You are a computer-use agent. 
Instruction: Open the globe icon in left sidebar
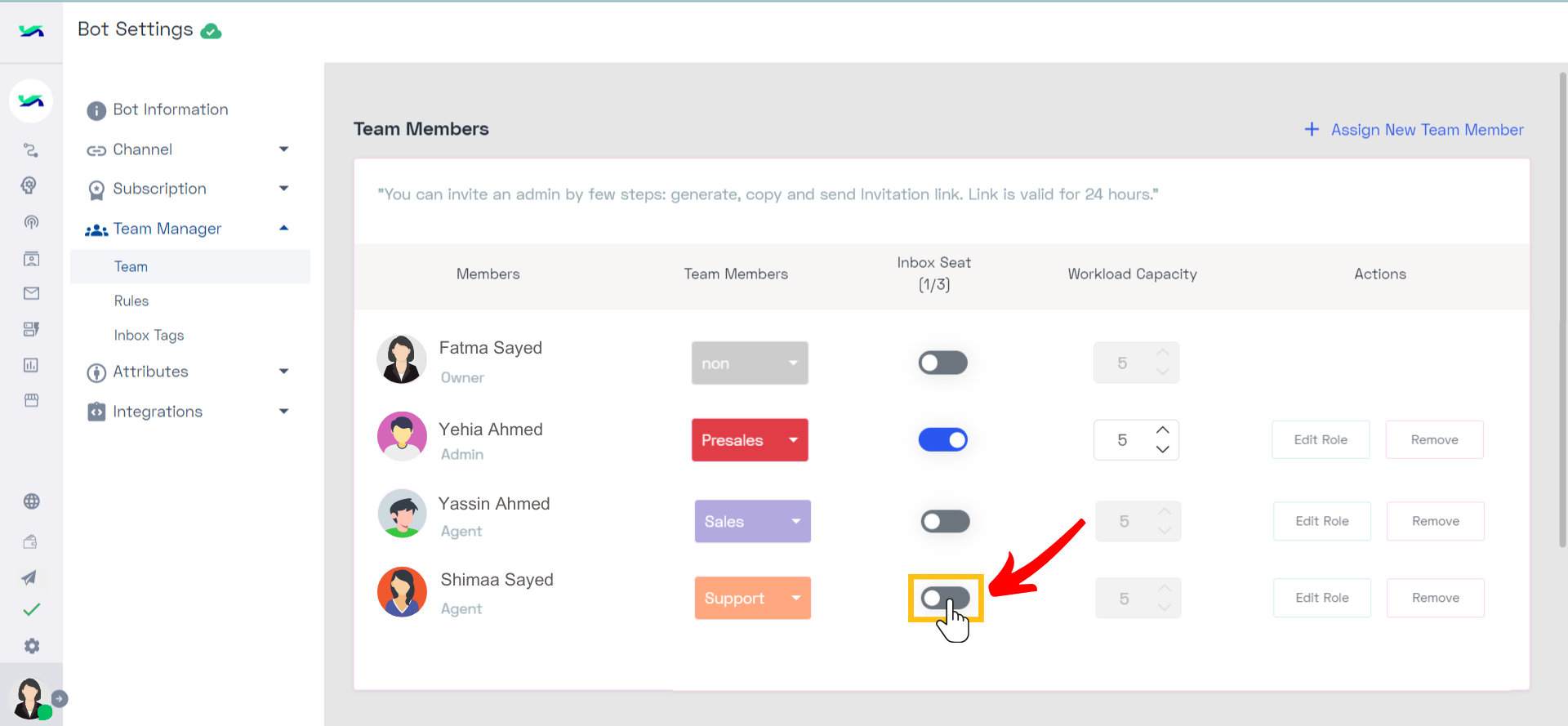32,501
